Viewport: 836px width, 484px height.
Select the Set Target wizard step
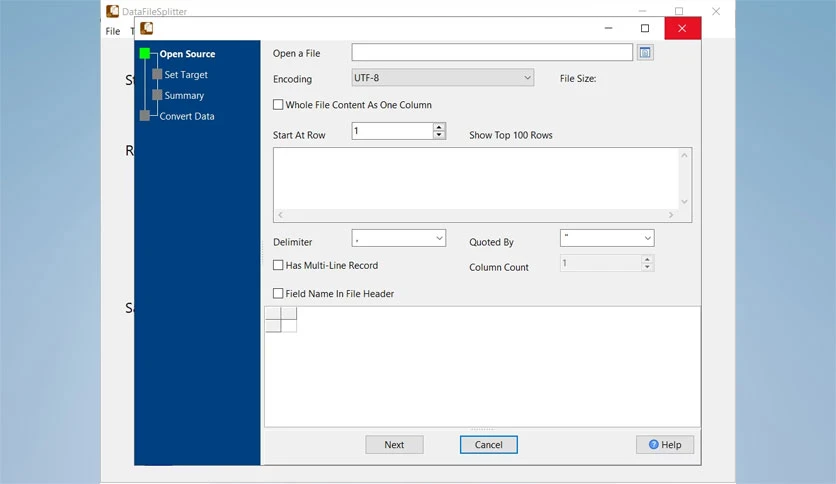click(186, 75)
